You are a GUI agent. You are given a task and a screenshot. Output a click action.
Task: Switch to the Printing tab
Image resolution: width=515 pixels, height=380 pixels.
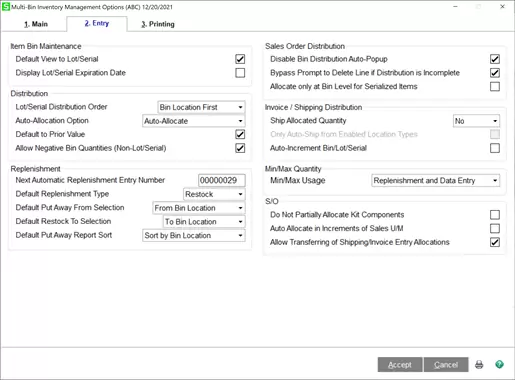tap(158, 24)
